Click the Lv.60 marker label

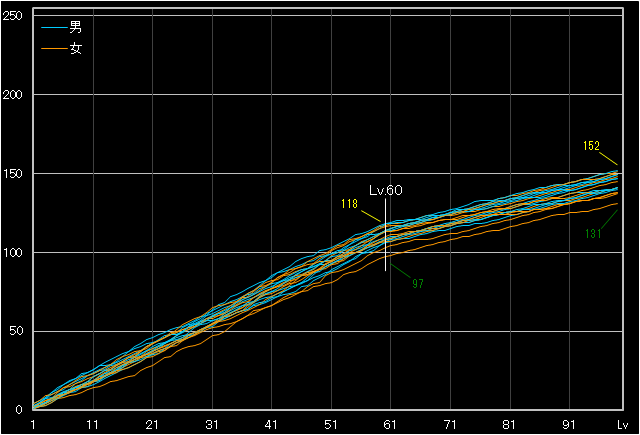point(386,190)
